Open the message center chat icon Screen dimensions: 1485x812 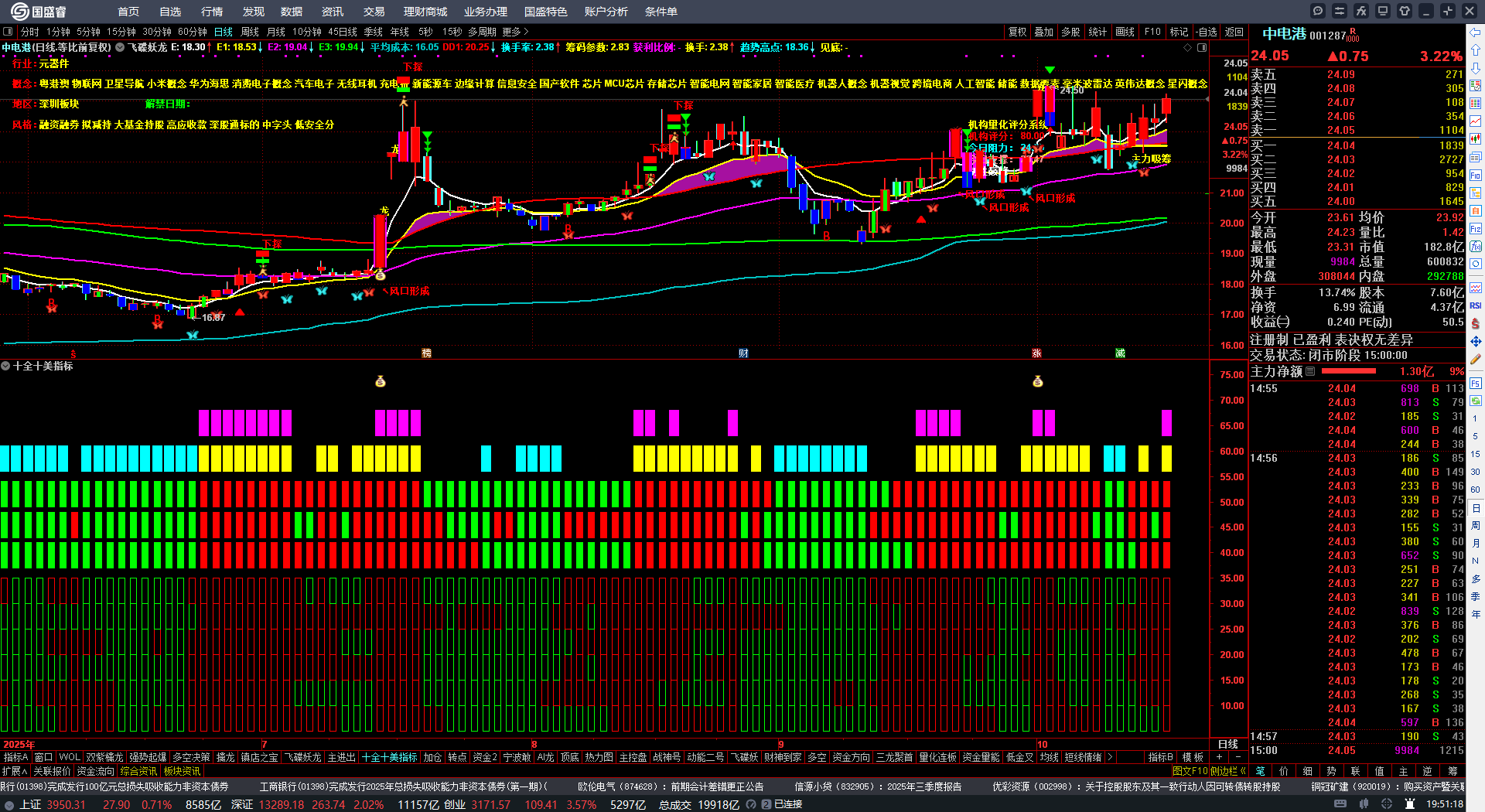1318,11
